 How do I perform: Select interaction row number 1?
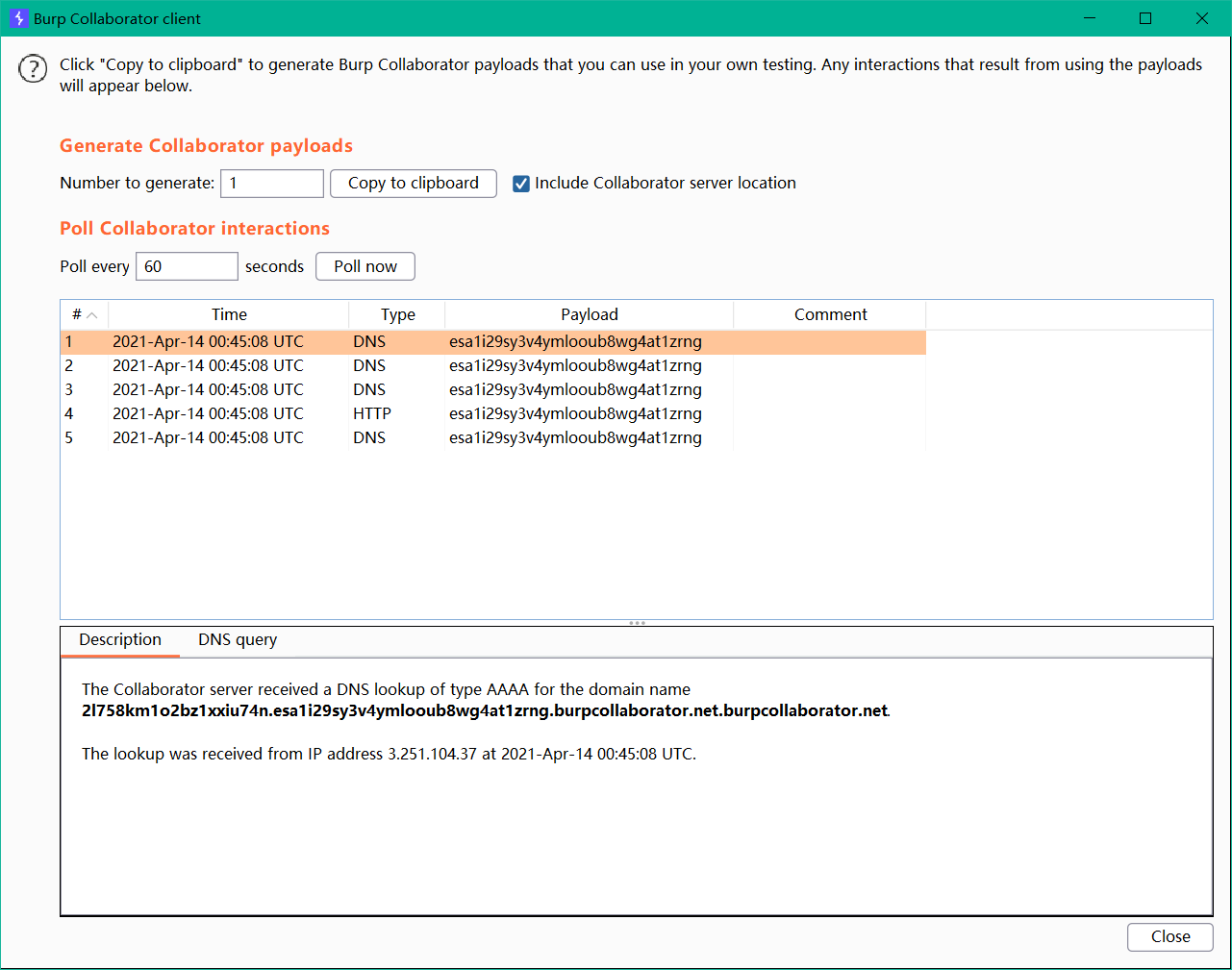pos(493,342)
